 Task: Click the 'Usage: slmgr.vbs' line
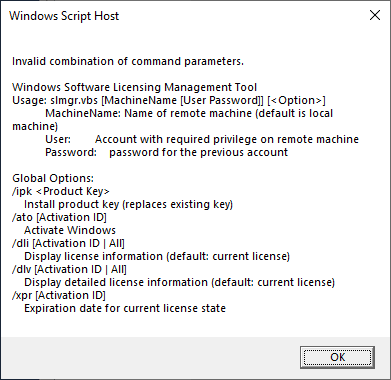coord(169,100)
